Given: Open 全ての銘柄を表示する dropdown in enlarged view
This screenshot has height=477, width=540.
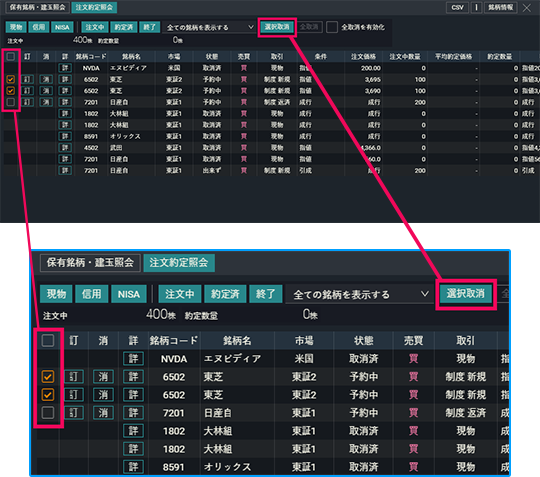Looking at the screenshot, I should point(359,294).
